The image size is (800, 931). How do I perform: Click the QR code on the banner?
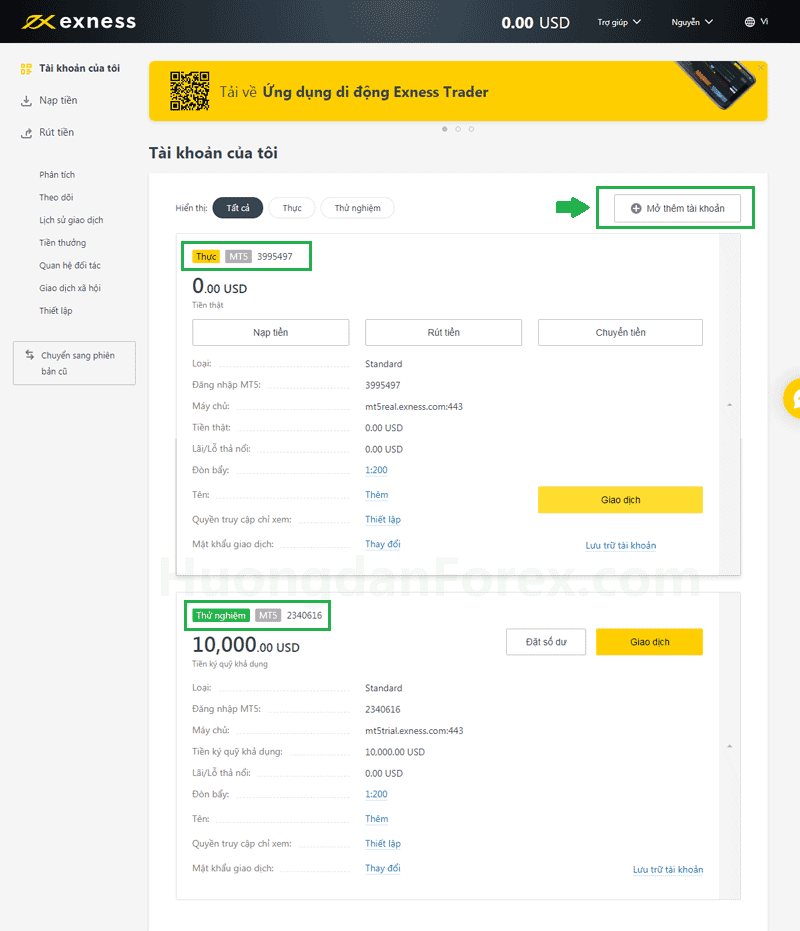point(189,91)
